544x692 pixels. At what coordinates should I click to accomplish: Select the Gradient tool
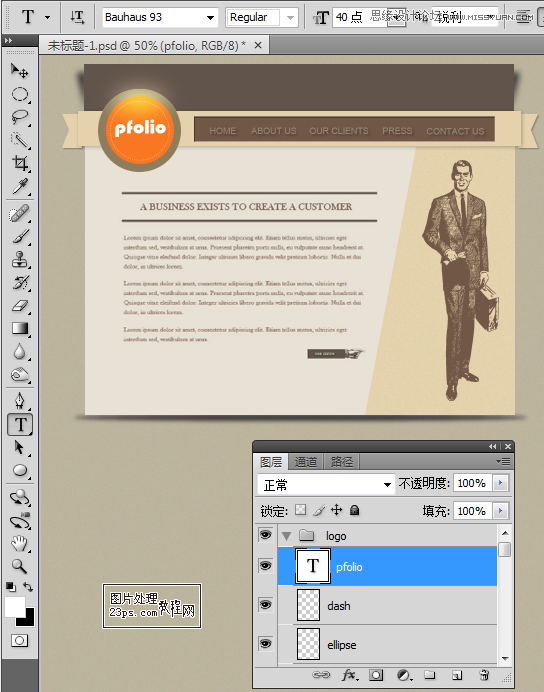pyautogui.click(x=19, y=329)
